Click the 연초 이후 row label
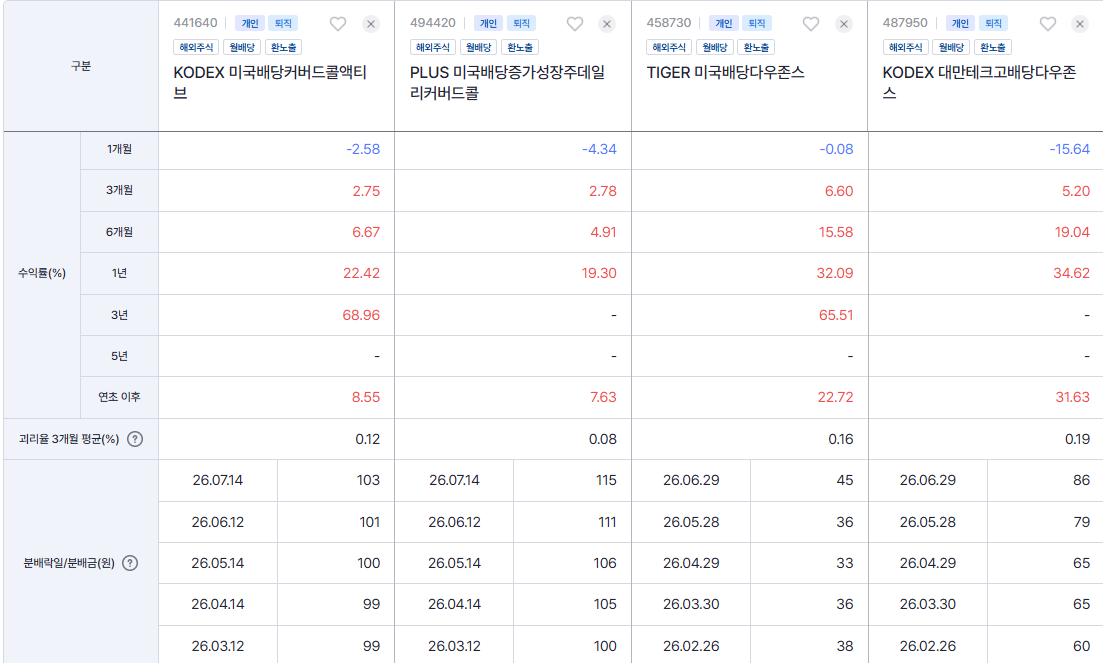The image size is (1103, 663). [120, 397]
